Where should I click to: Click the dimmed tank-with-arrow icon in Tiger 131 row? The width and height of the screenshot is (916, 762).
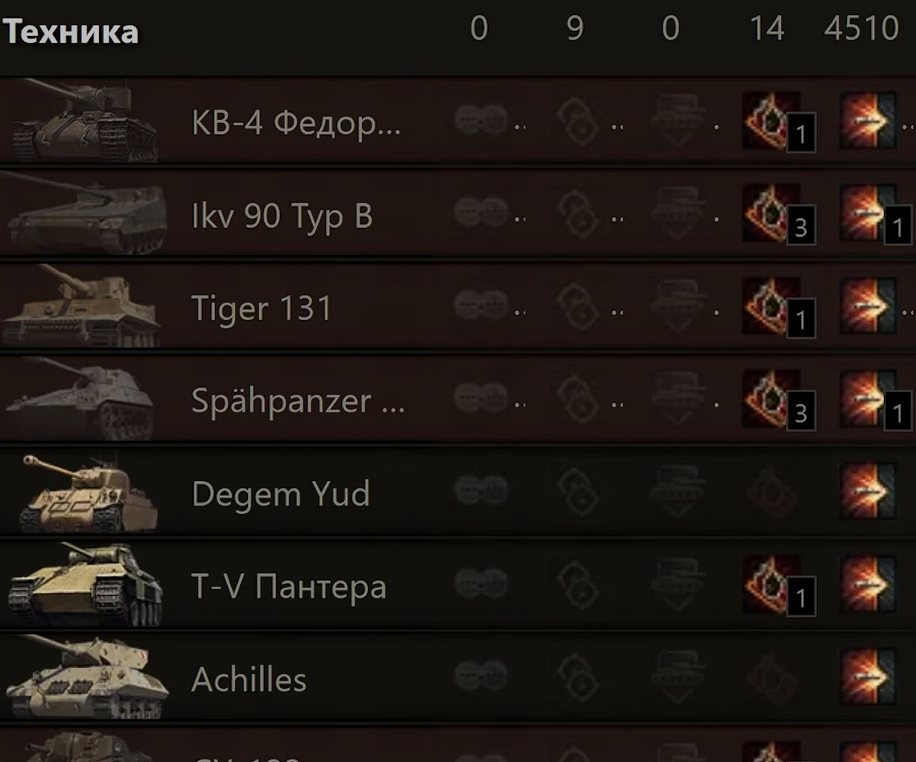678,306
